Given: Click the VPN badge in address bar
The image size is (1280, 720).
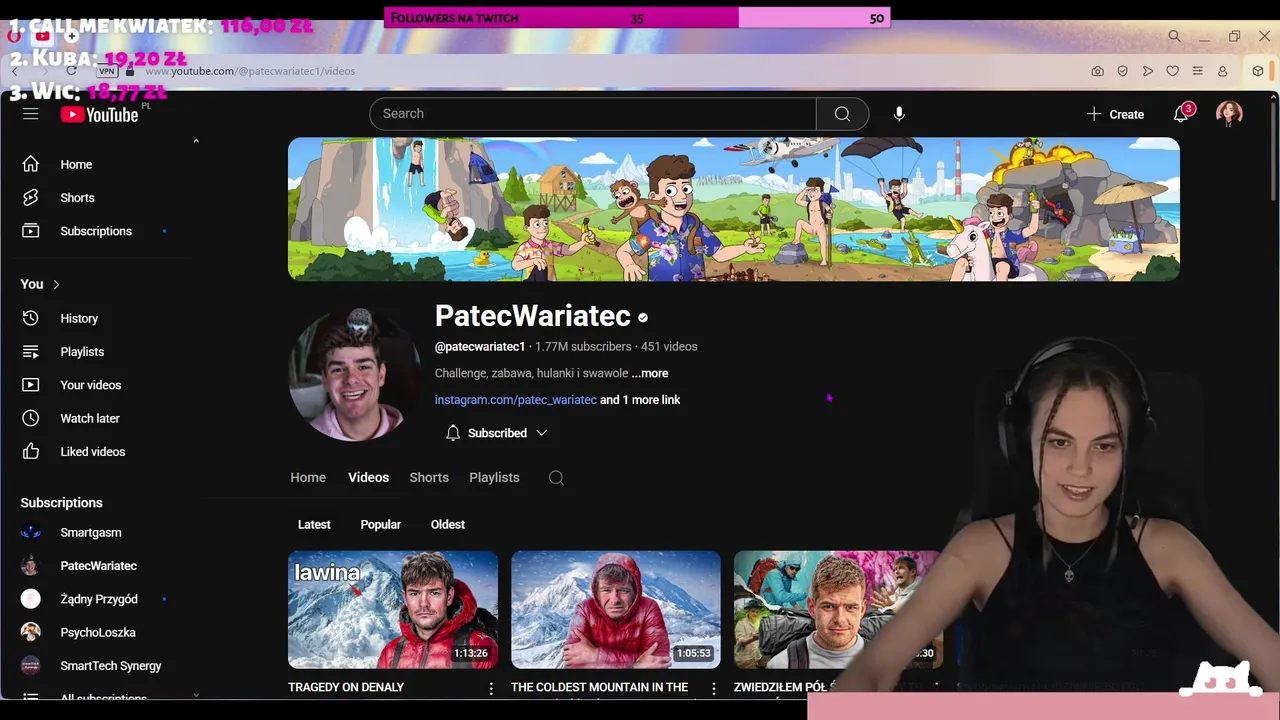Looking at the screenshot, I should click(x=107, y=71).
